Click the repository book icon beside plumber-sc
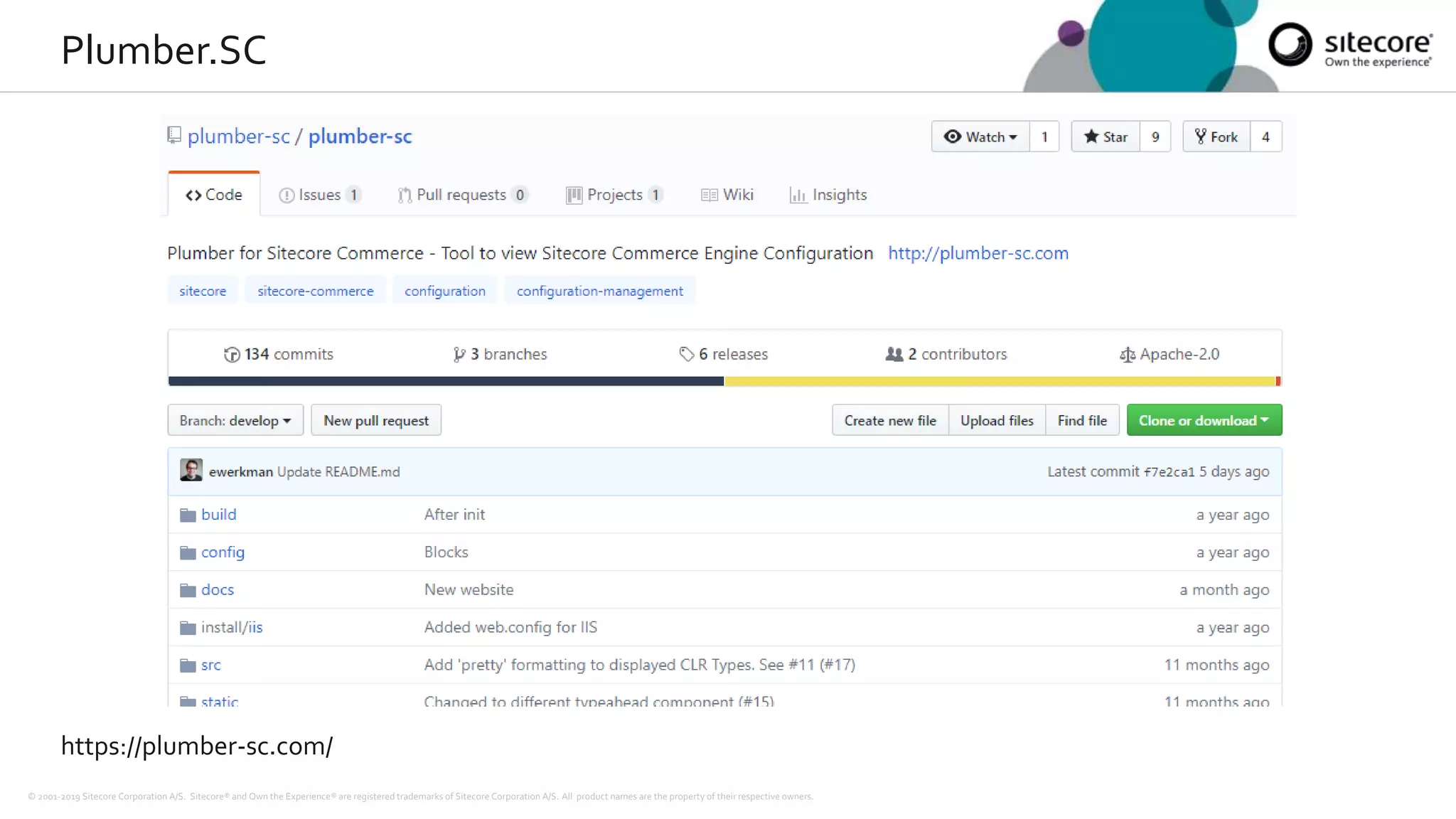Viewport: 1456px width, 819px height. (174, 135)
